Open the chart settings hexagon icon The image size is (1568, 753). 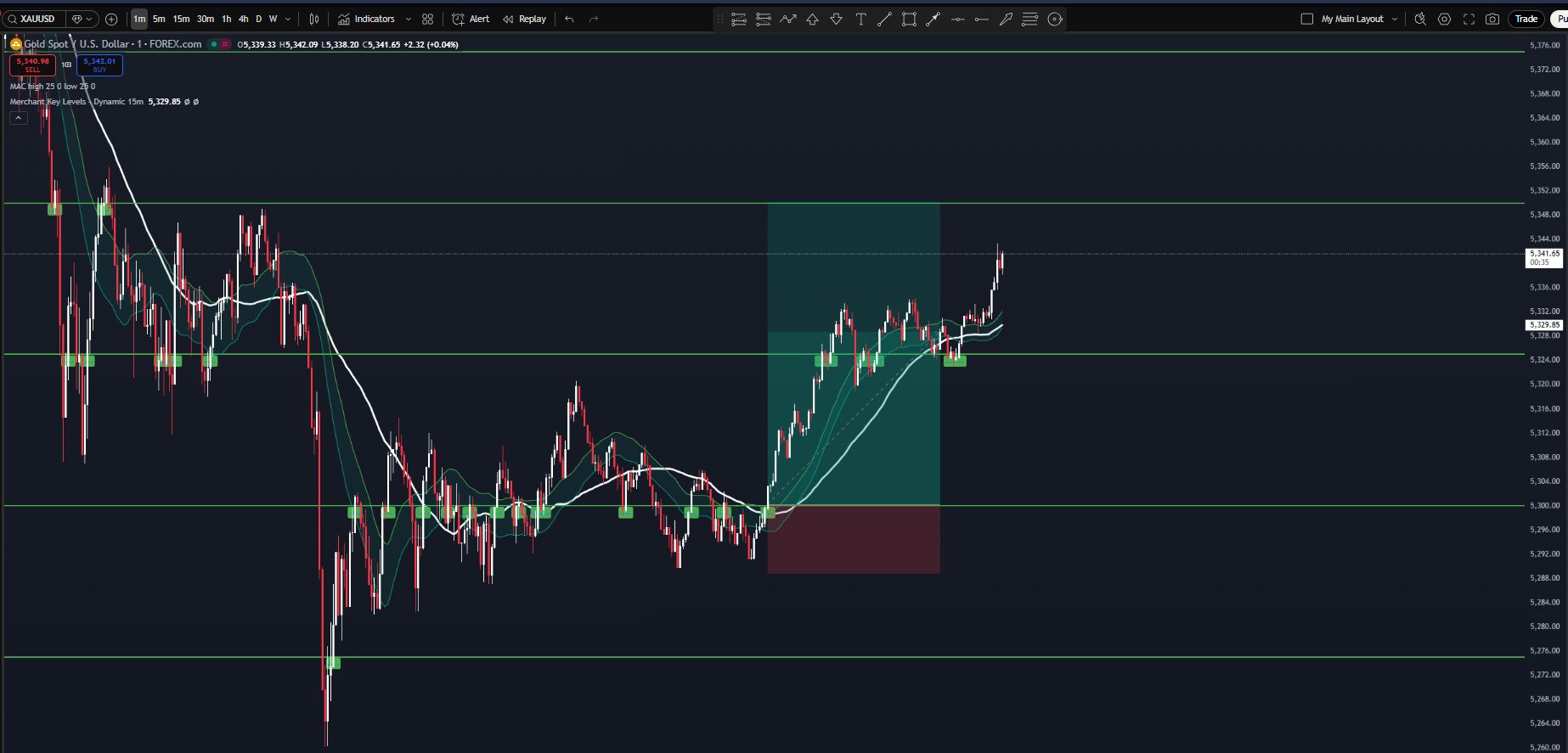1444,19
